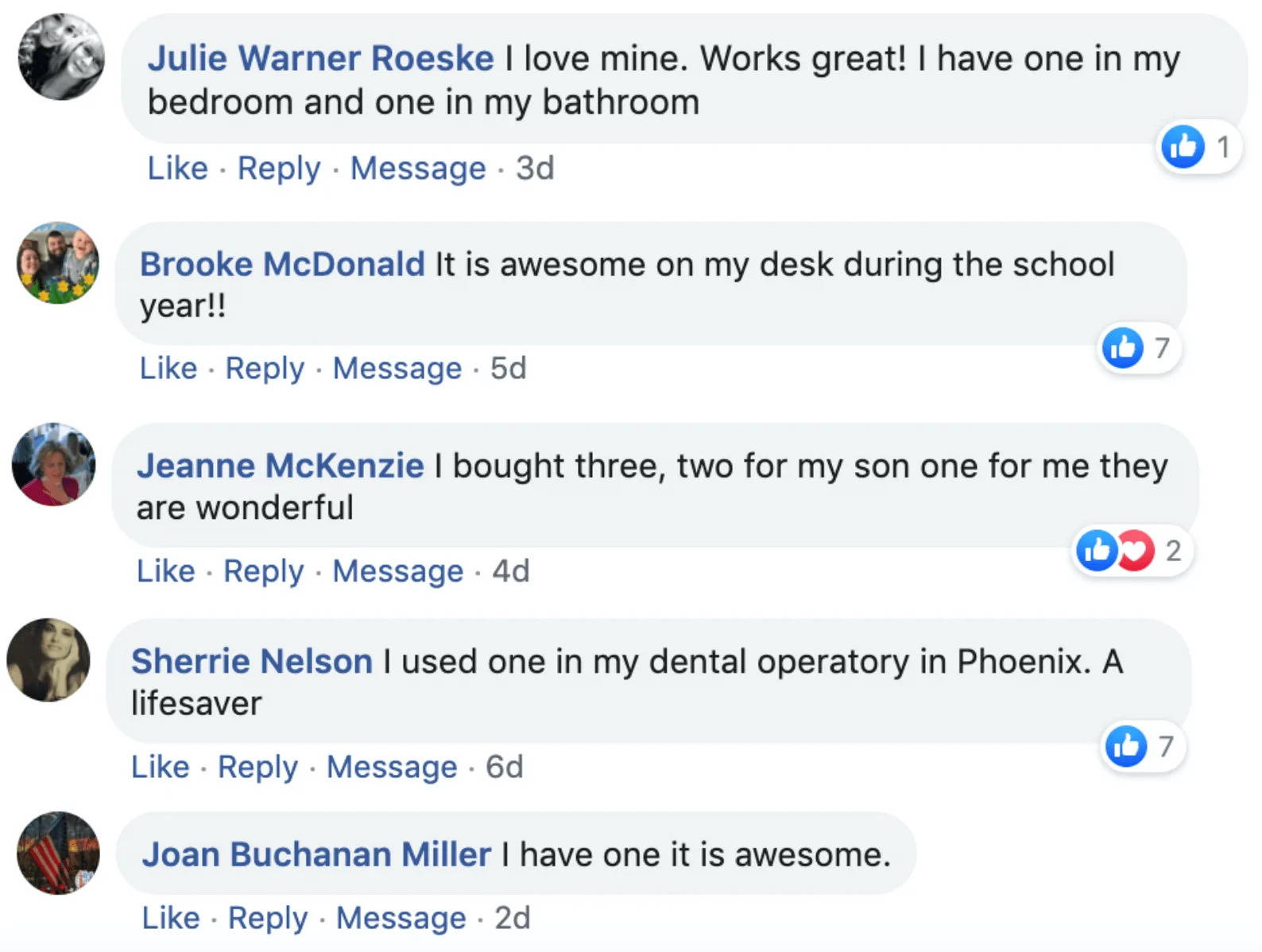Open Julie Warner Roeske's profile name link
Image resolution: width=1262 pixels, height=952 pixels.
[321, 58]
